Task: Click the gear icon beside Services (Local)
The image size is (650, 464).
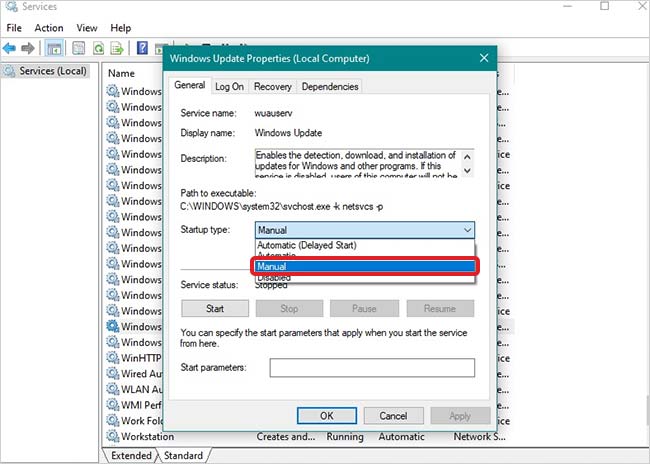Action: pyautogui.click(x=9, y=71)
